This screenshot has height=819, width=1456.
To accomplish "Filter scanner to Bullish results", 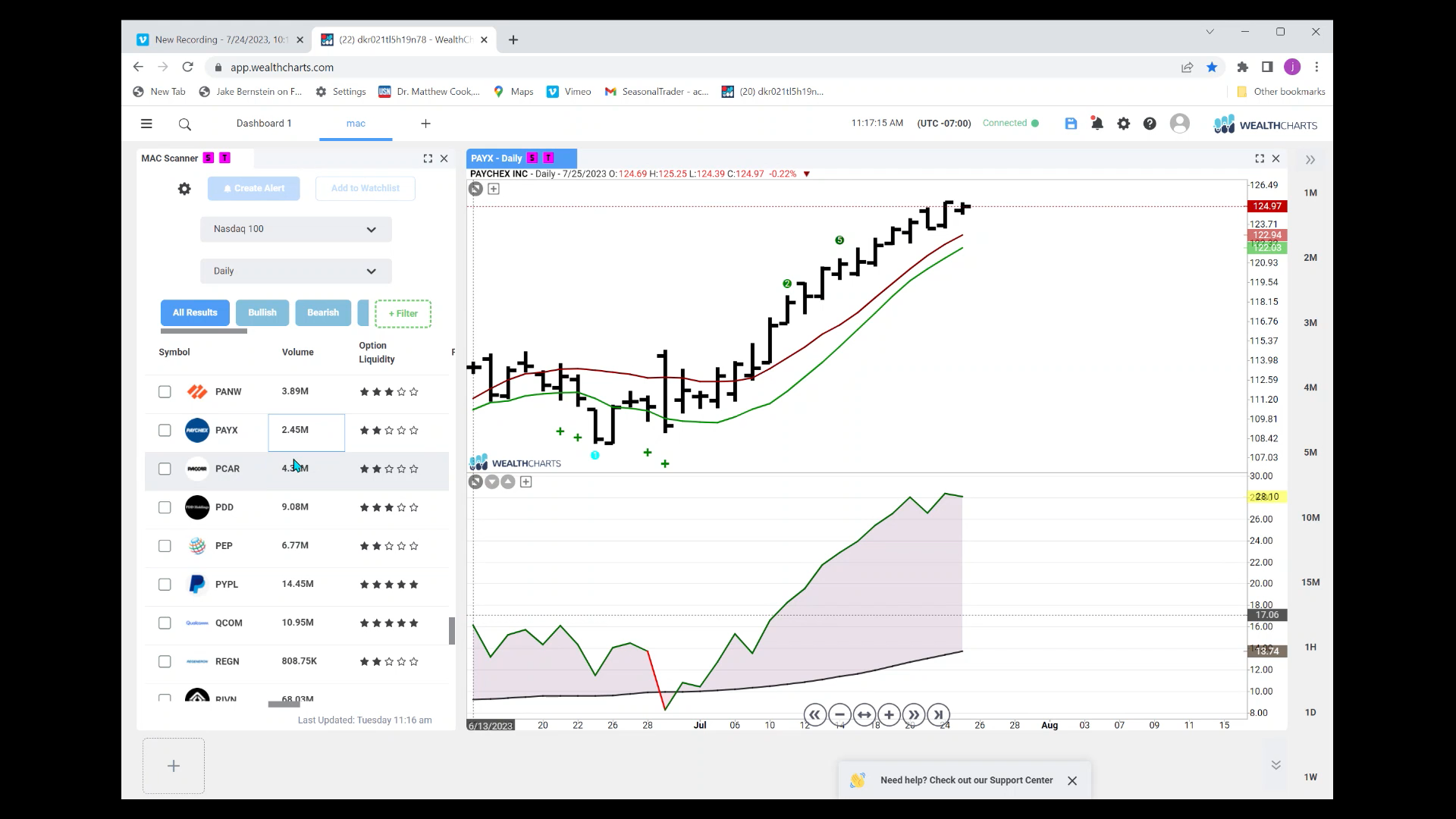I will (x=262, y=312).
